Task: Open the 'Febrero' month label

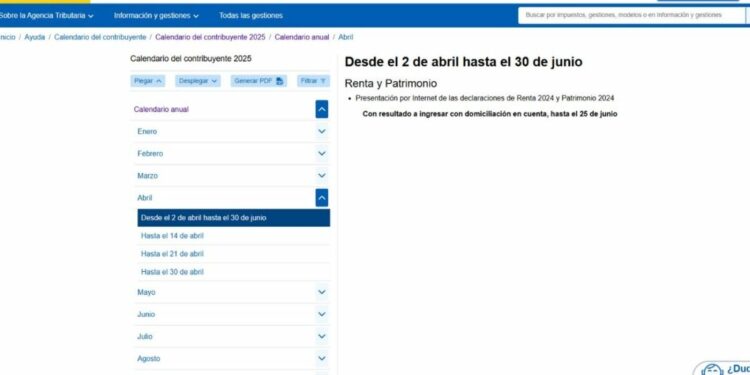Action: pyautogui.click(x=150, y=154)
